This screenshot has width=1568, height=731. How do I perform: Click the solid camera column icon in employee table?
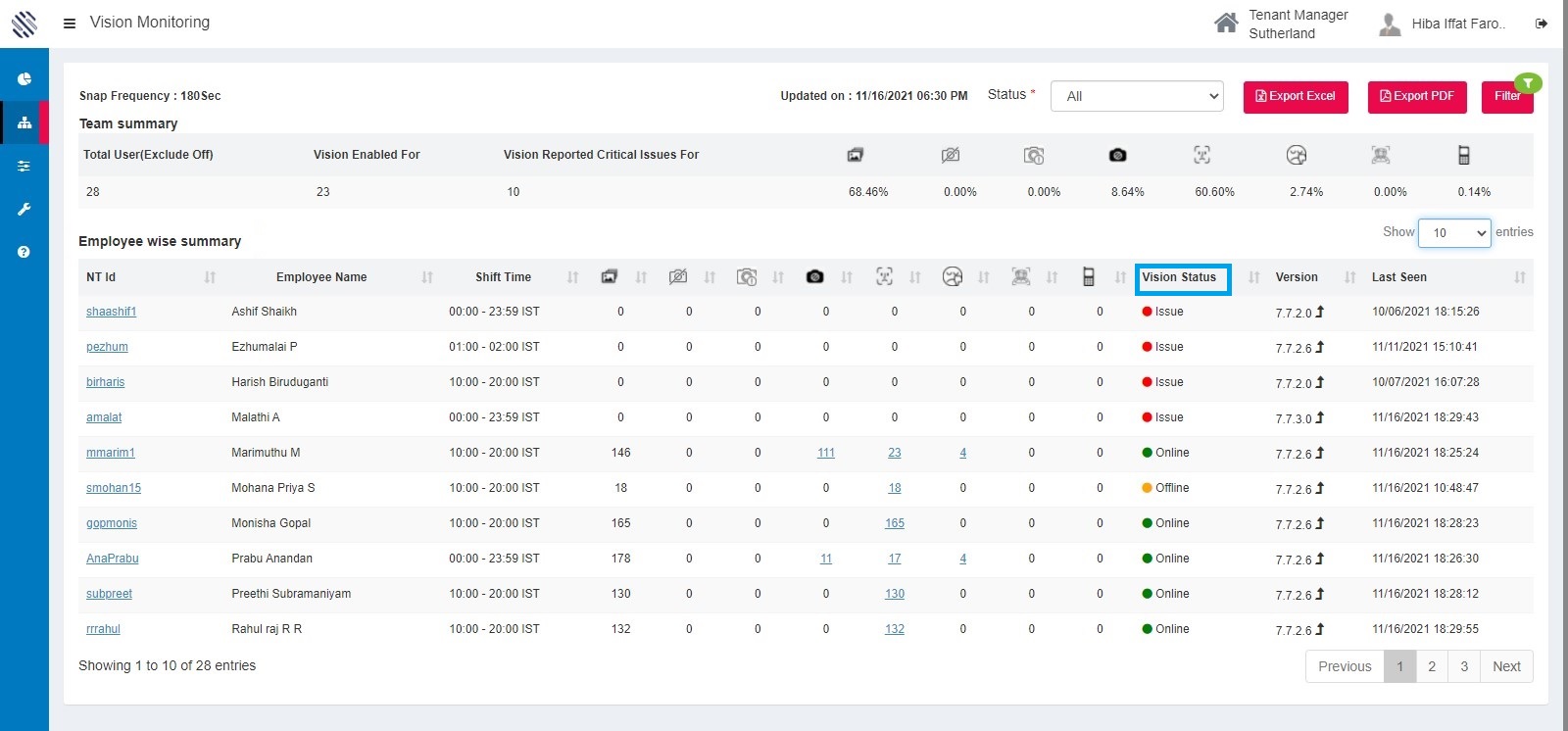tap(814, 277)
